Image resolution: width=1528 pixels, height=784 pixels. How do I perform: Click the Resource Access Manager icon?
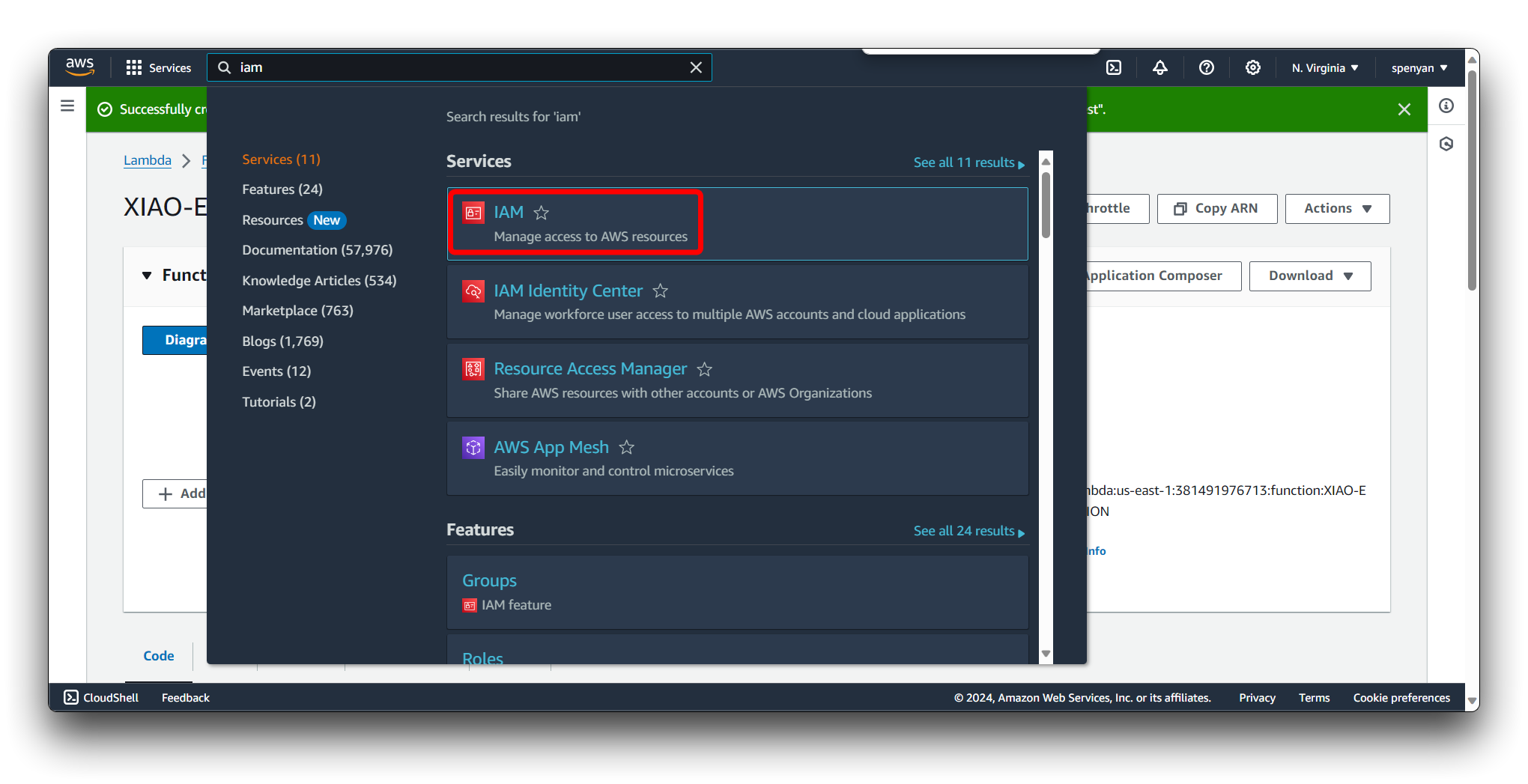473,369
